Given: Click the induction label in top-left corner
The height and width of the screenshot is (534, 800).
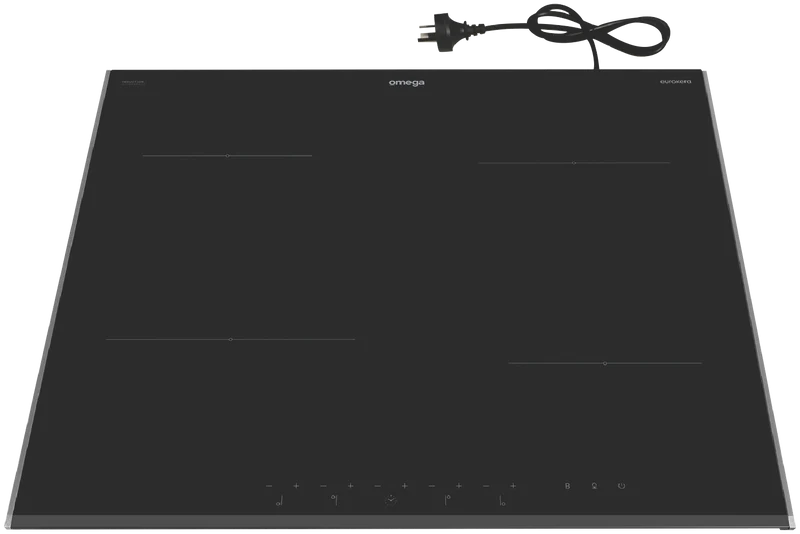Looking at the screenshot, I should pos(133,82).
